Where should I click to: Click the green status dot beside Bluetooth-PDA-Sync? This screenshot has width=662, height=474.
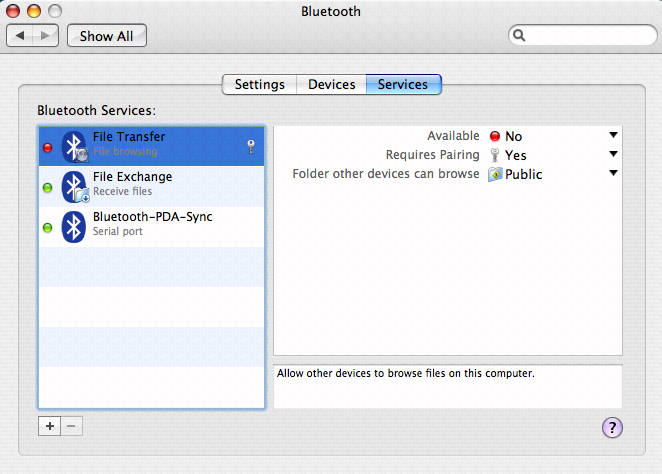point(48,228)
